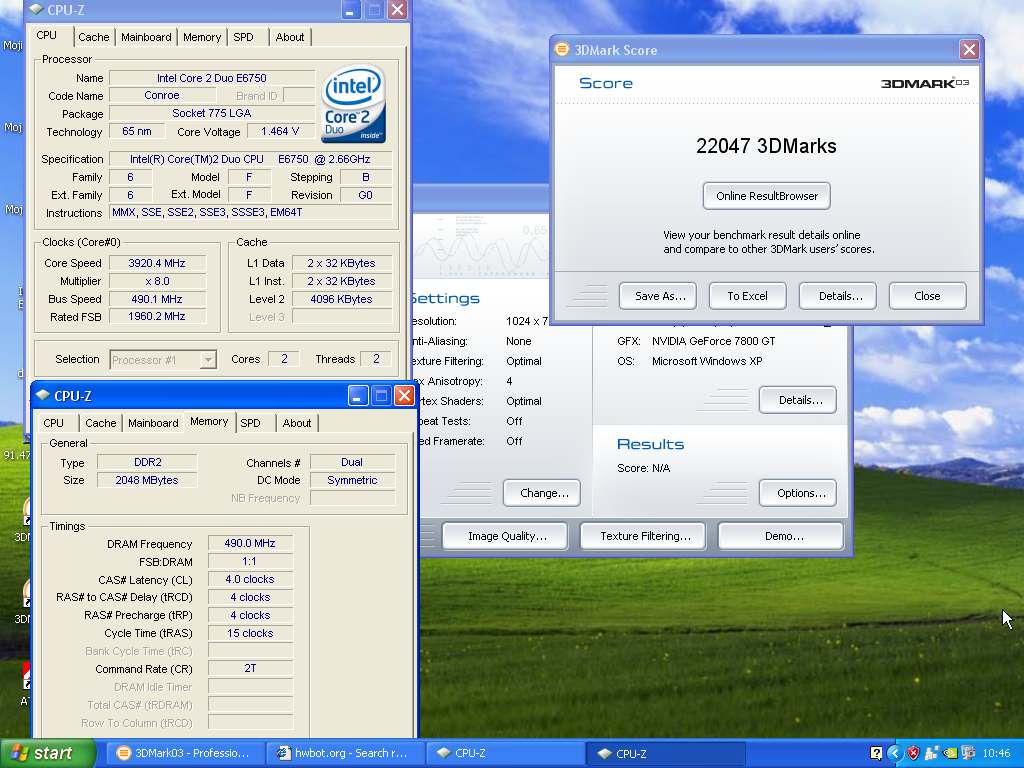Open Image Quality in 3DMark03
The height and width of the screenshot is (768, 1024).
click(x=504, y=536)
